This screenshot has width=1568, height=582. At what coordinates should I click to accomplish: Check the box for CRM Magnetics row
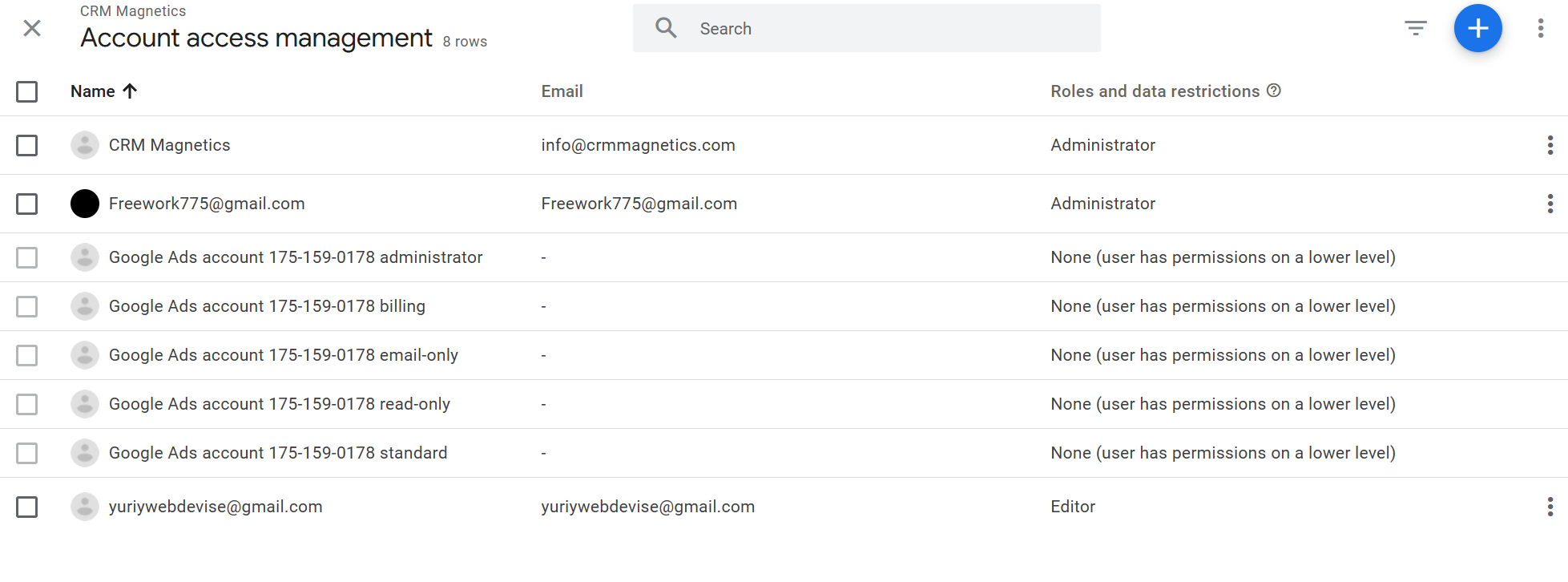27,145
